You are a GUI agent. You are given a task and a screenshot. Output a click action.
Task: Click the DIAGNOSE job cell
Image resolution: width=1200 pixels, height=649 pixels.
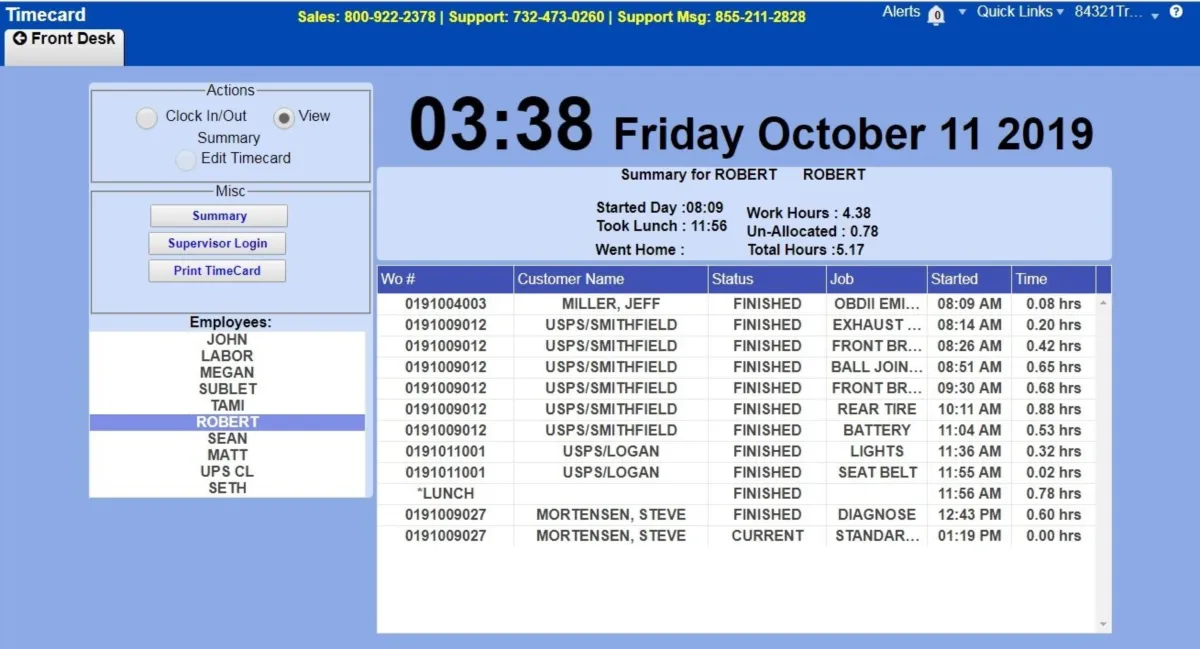tap(877, 514)
